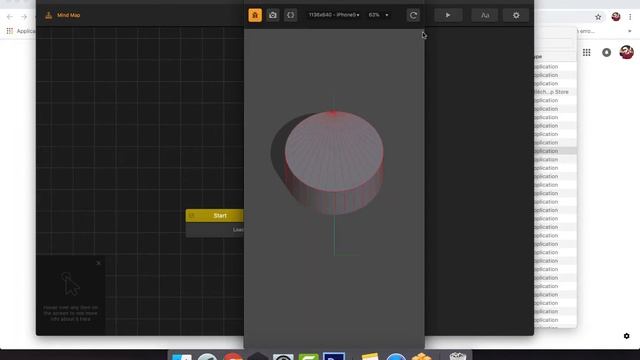Close the hover tip panel
This screenshot has width=640, height=360.
98,263
